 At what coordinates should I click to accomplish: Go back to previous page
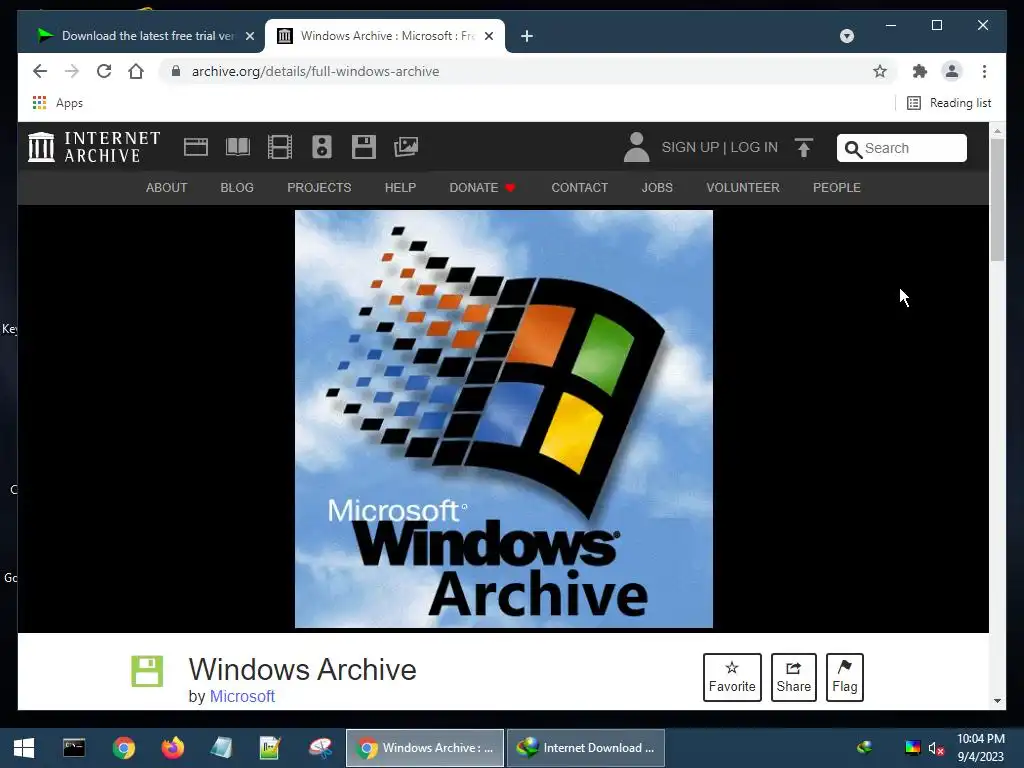tap(40, 71)
